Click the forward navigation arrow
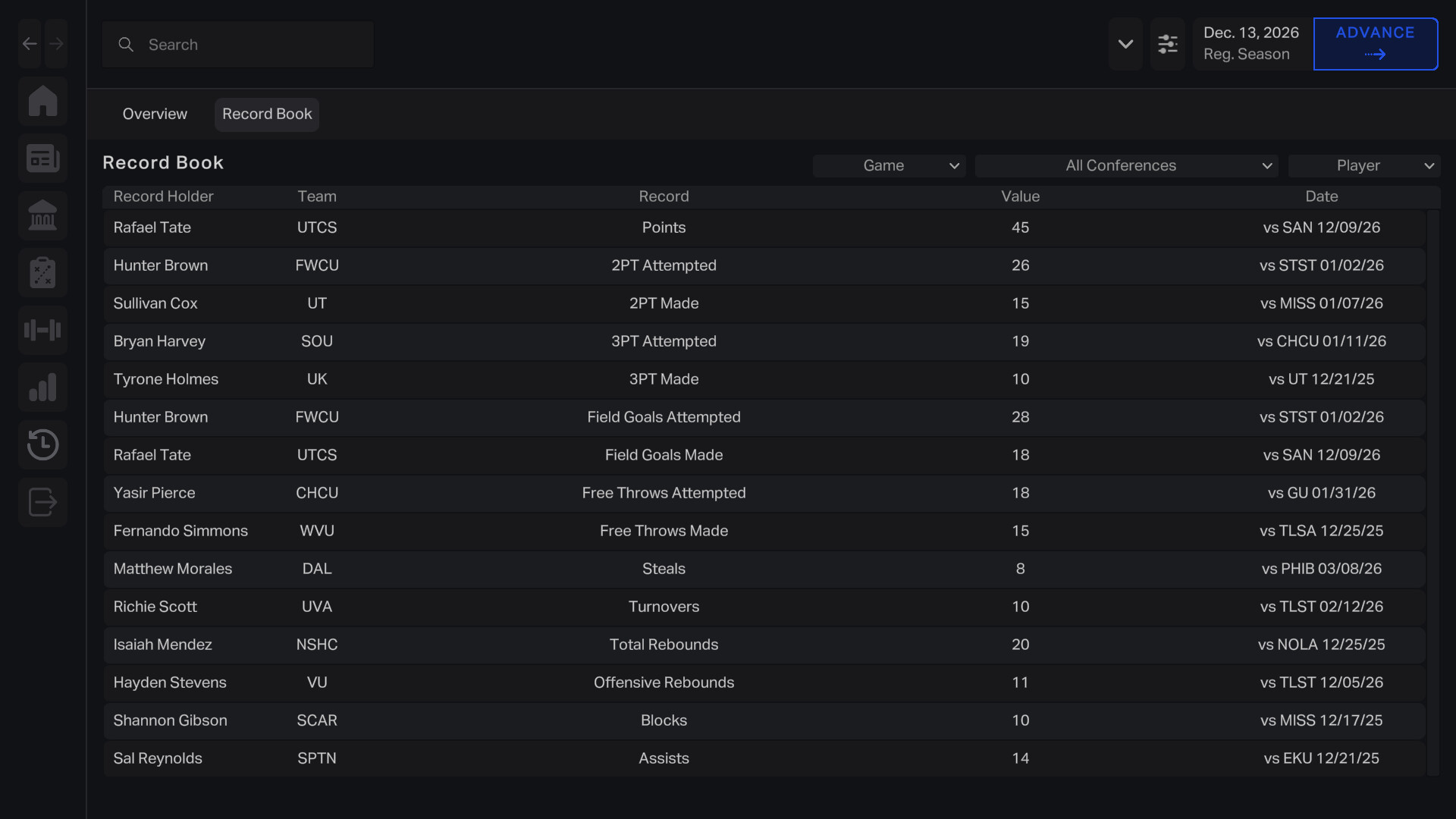1456x819 pixels. click(56, 43)
